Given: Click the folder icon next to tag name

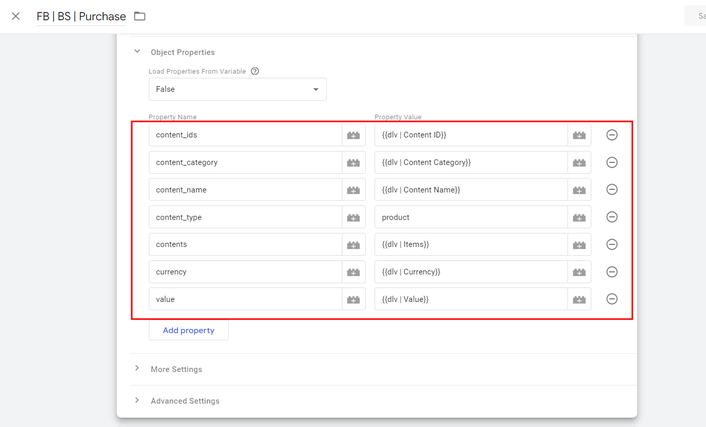Looking at the screenshot, I should (140, 16).
